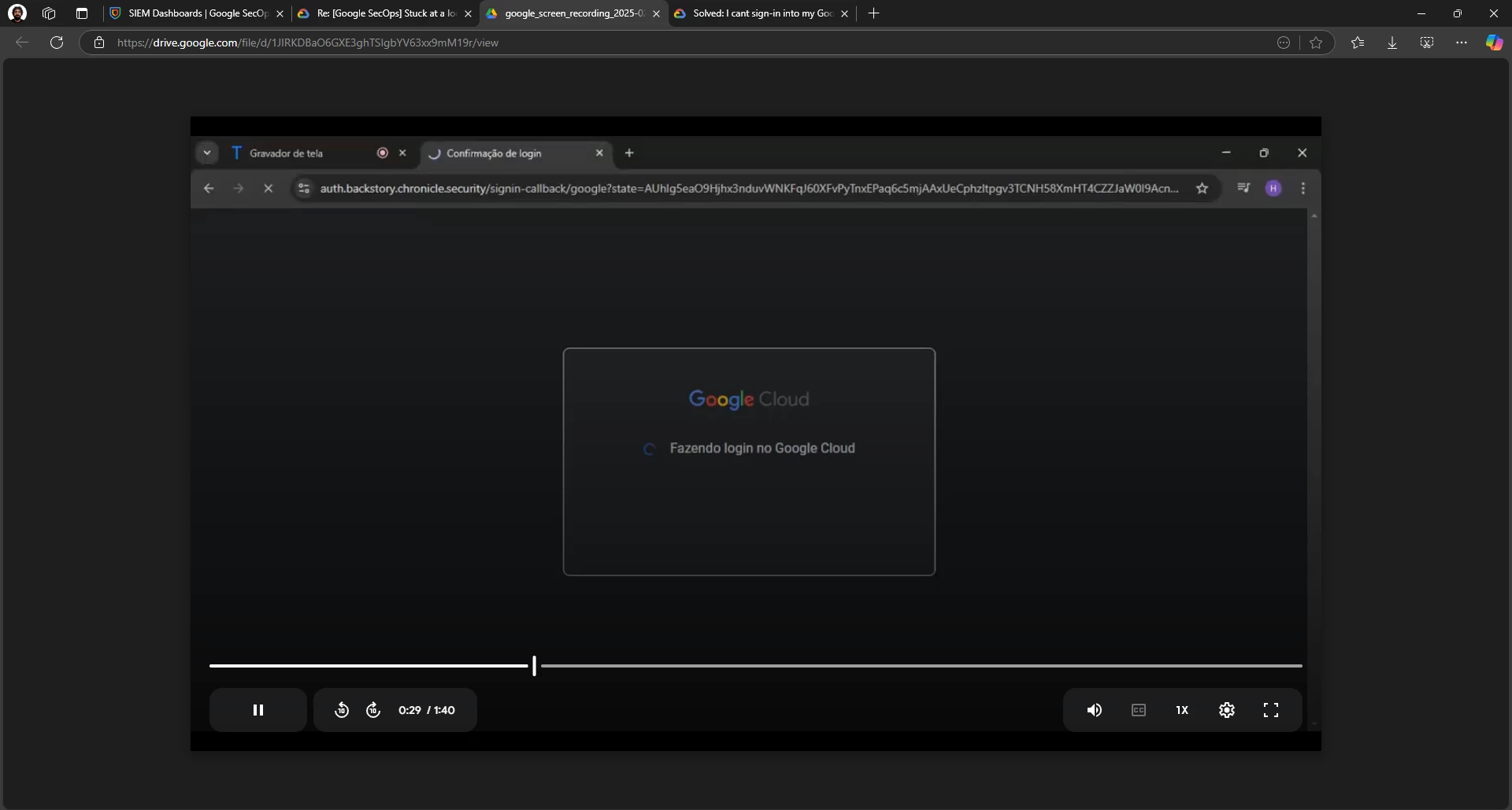The width and height of the screenshot is (1512, 810).
Task: Add this page to Edge favorites
Action: [1316, 43]
